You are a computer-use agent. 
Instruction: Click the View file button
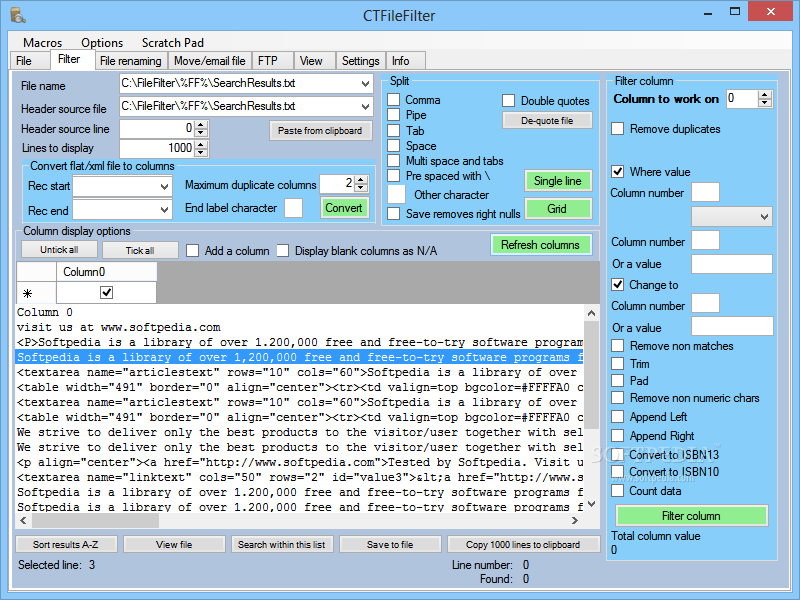[174, 544]
